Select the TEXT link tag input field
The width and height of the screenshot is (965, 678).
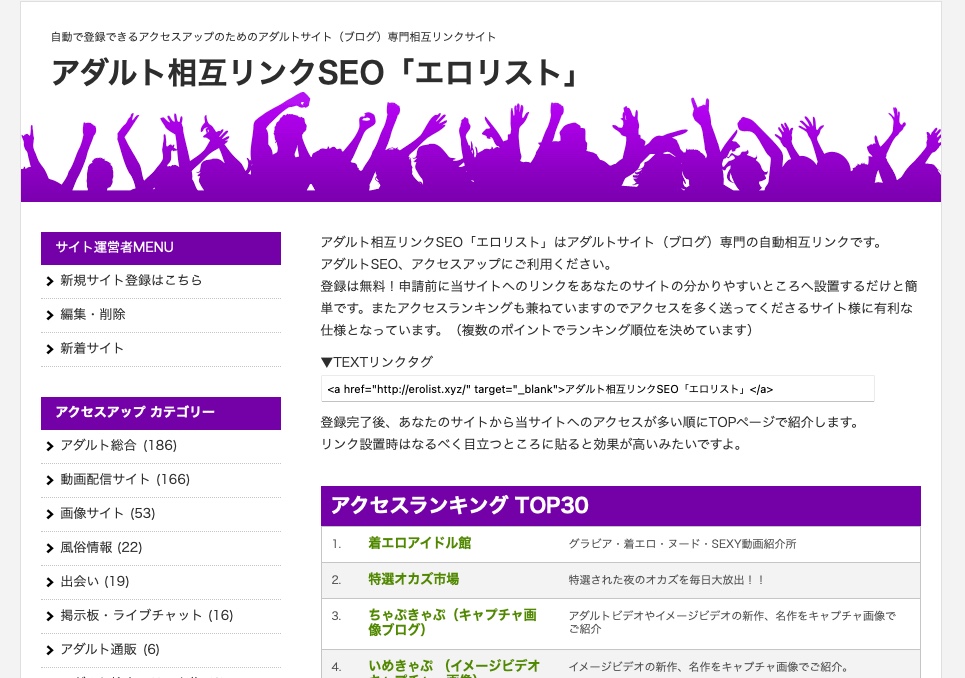(x=596, y=388)
